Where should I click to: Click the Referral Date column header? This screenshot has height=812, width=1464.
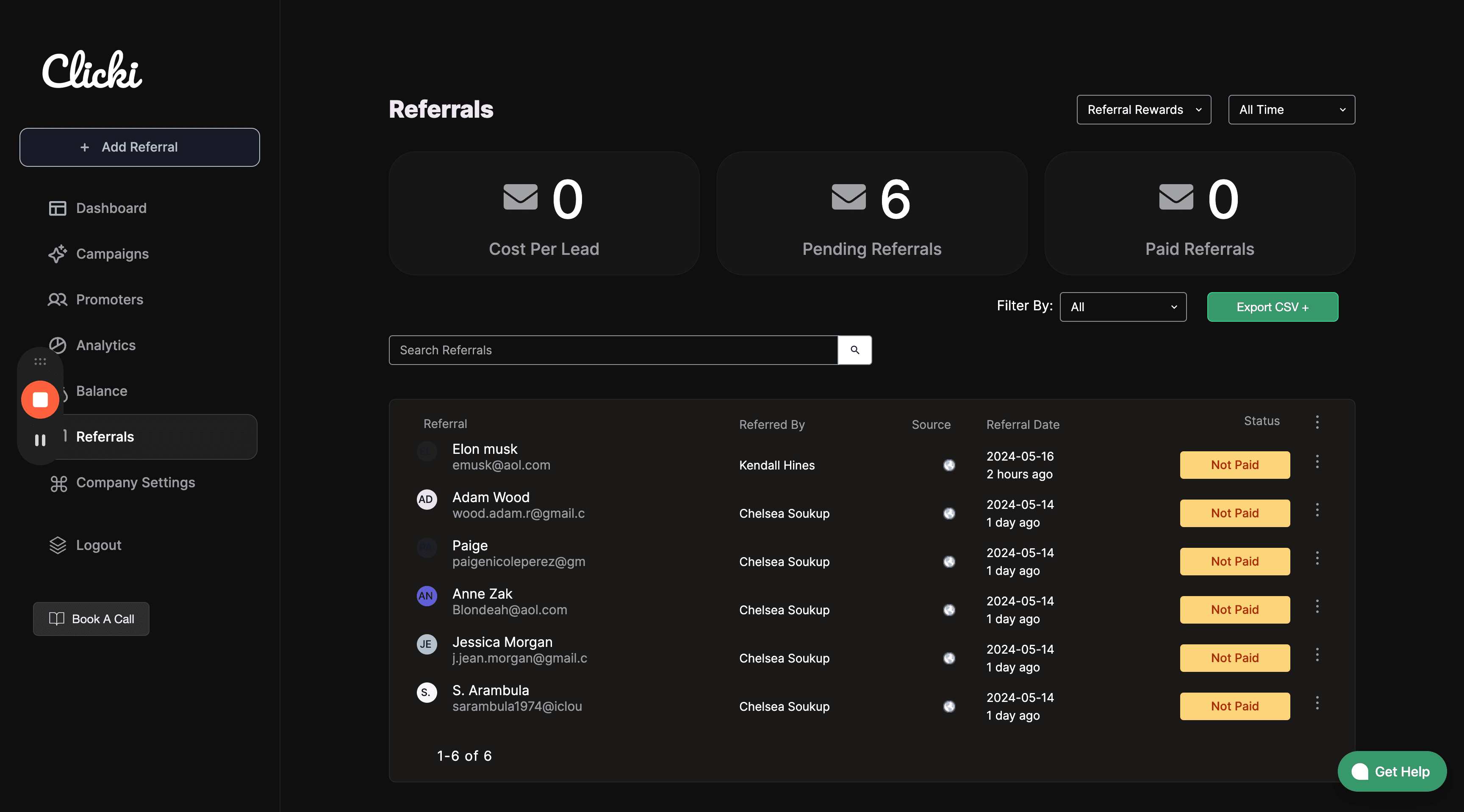(x=1023, y=424)
